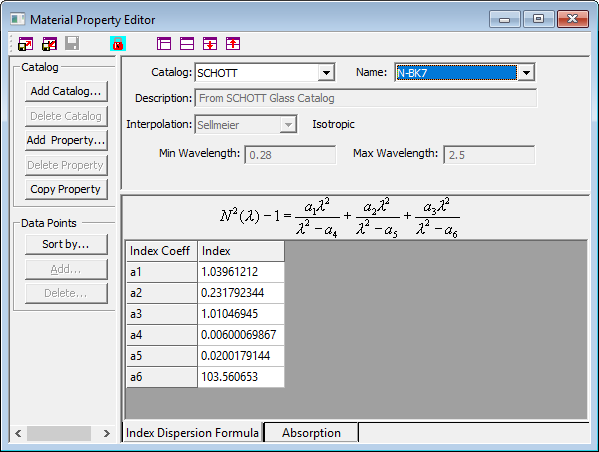The height and width of the screenshot is (452, 599).
Task: Open the Interpolation Sellmeier dropdown
Action: pyautogui.click(x=288, y=125)
